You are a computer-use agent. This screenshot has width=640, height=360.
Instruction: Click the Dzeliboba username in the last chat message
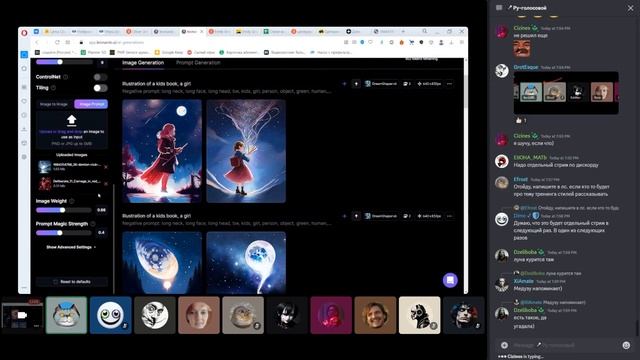point(525,310)
